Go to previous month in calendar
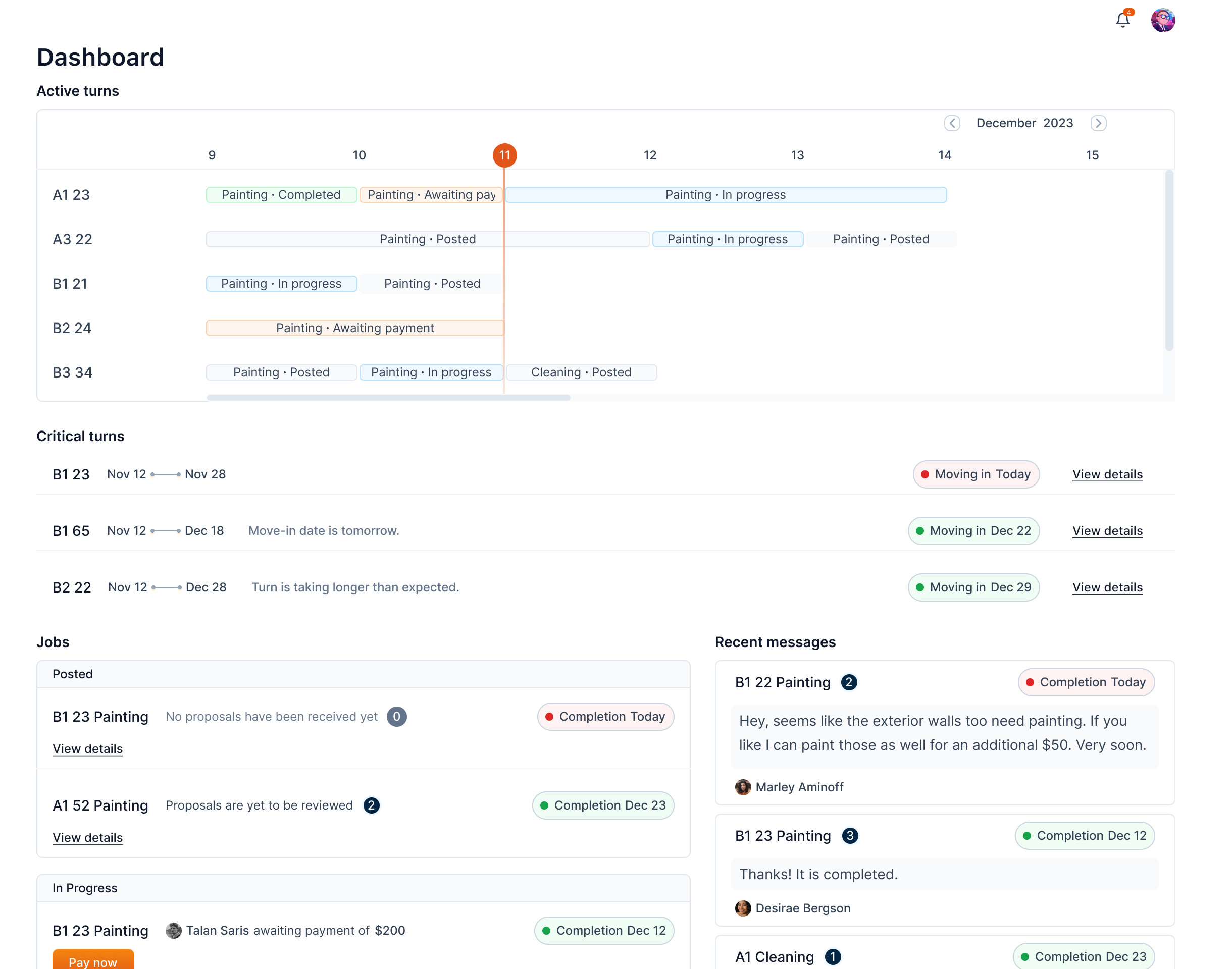The image size is (1232, 969). click(x=952, y=123)
